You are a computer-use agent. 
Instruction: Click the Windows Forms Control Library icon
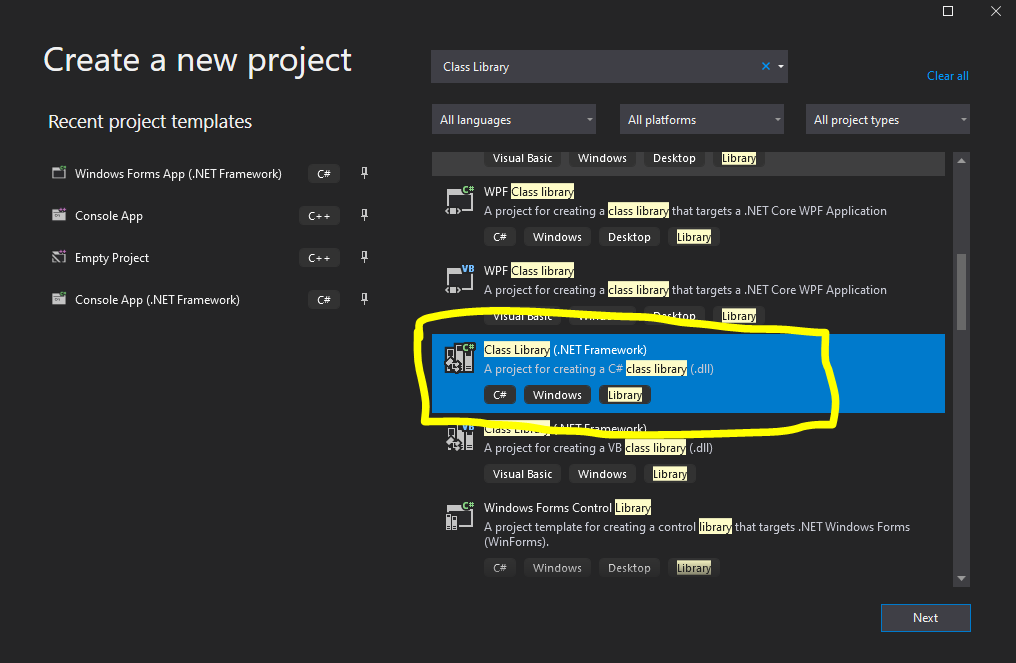459,516
